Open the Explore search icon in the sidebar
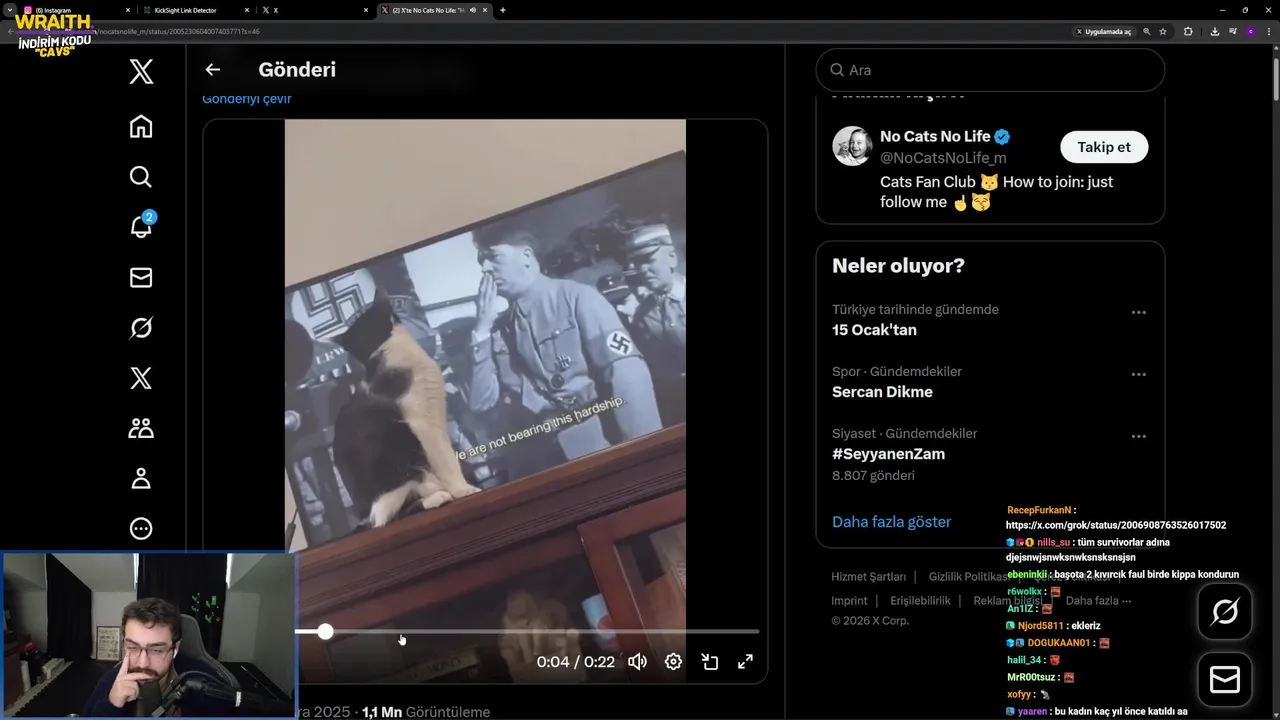 click(x=141, y=177)
